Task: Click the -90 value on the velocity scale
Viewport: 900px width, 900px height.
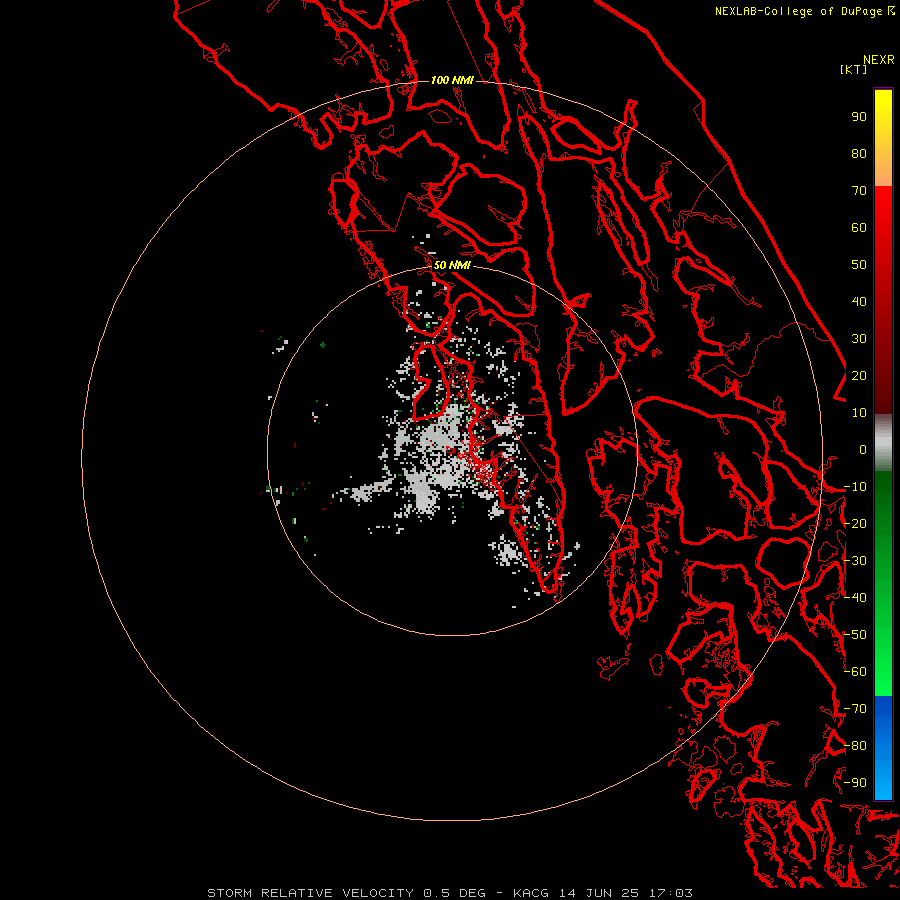Action: coord(855,783)
